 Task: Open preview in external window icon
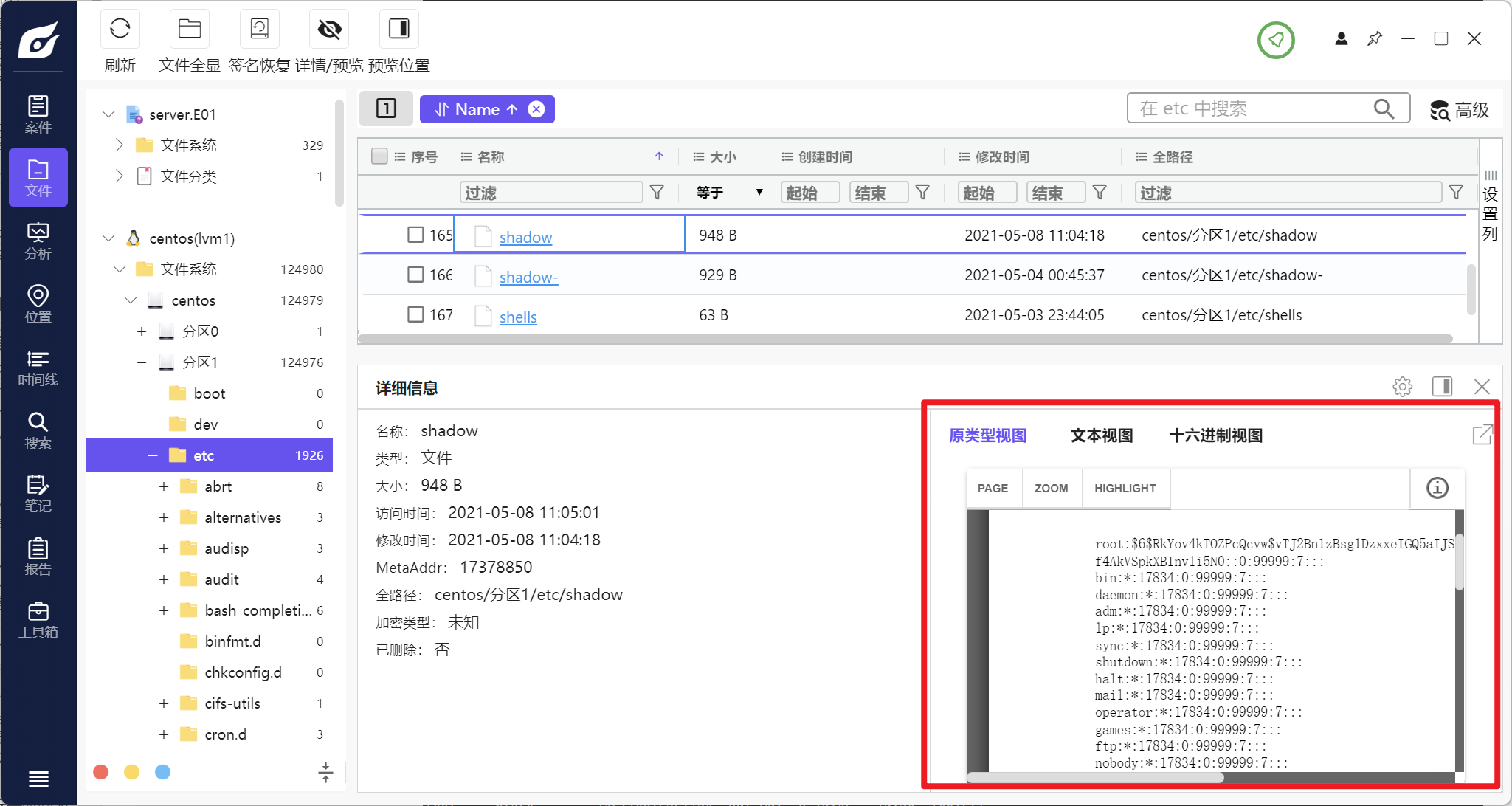pos(1482,435)
